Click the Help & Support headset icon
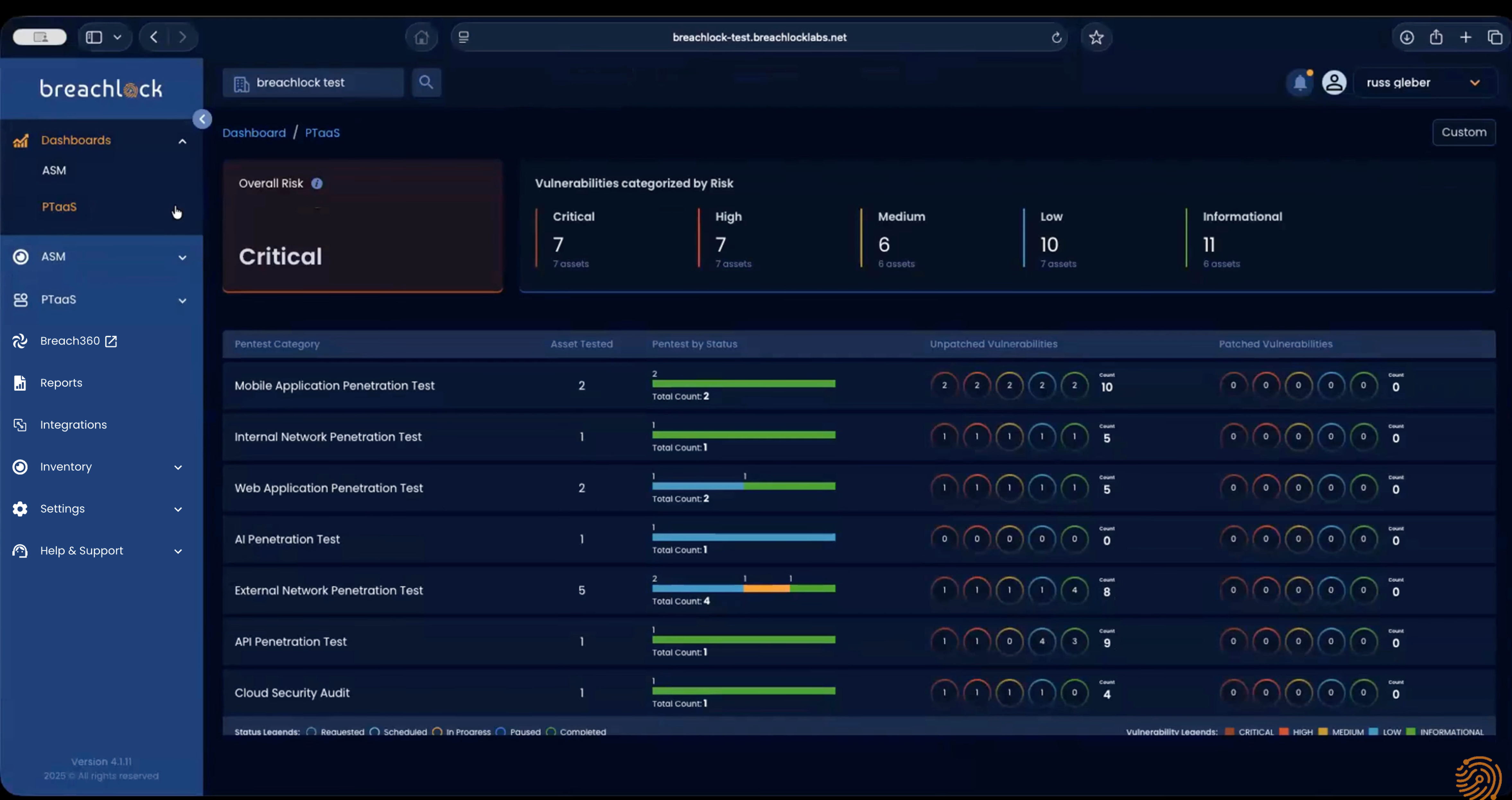The image size is (1512, 800). pyautogui.click(x=20, y=551)
